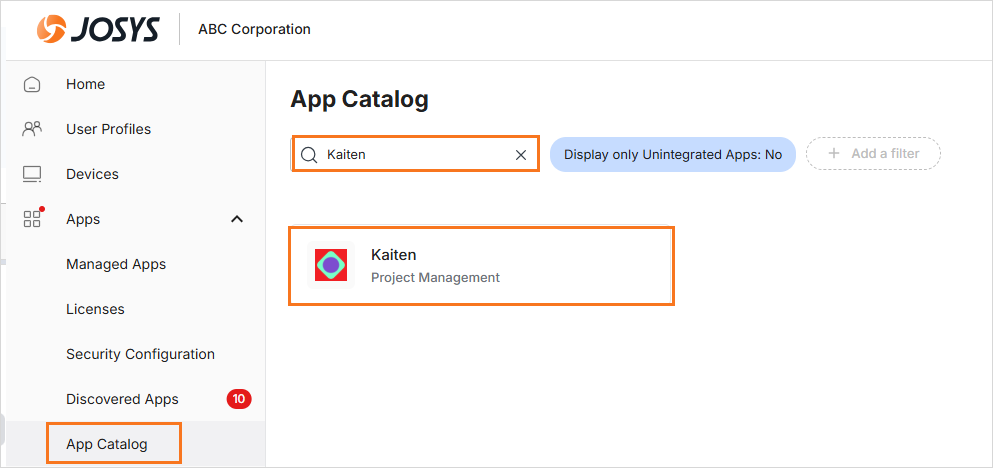Open User Profiles page
This screenshot has height=468, width=993.
pyautogui.click(x=108, y=129)
